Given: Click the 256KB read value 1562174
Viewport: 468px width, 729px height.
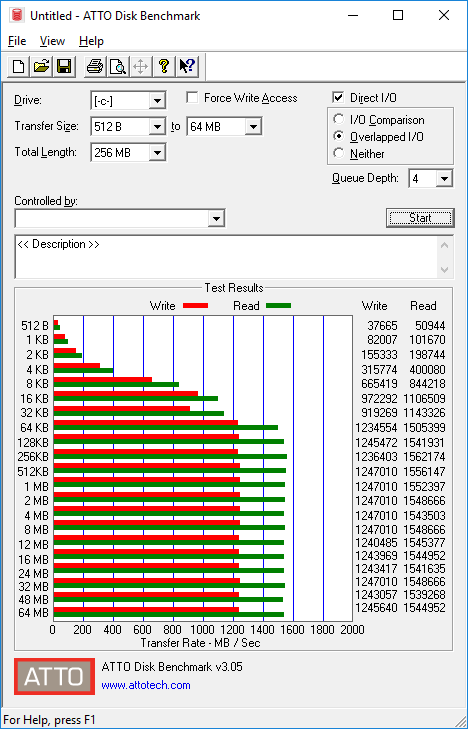Looking at the screenshot, I should pos(424,457).
